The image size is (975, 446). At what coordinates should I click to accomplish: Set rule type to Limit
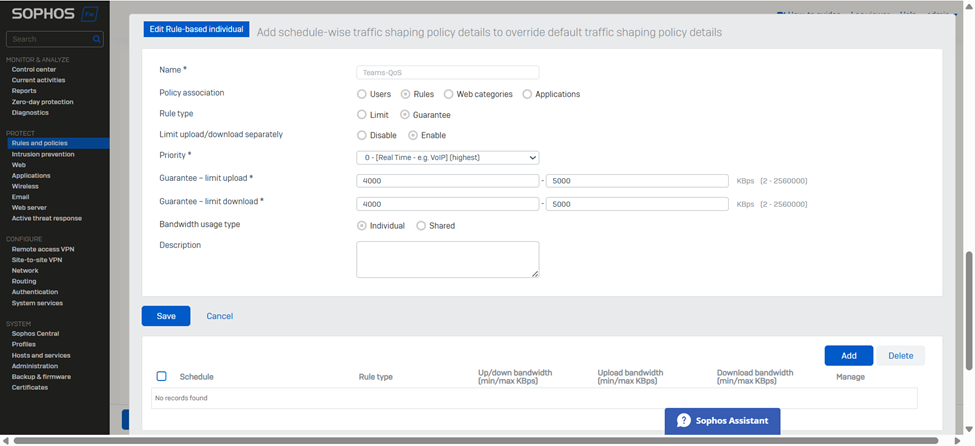coord(362,115)
